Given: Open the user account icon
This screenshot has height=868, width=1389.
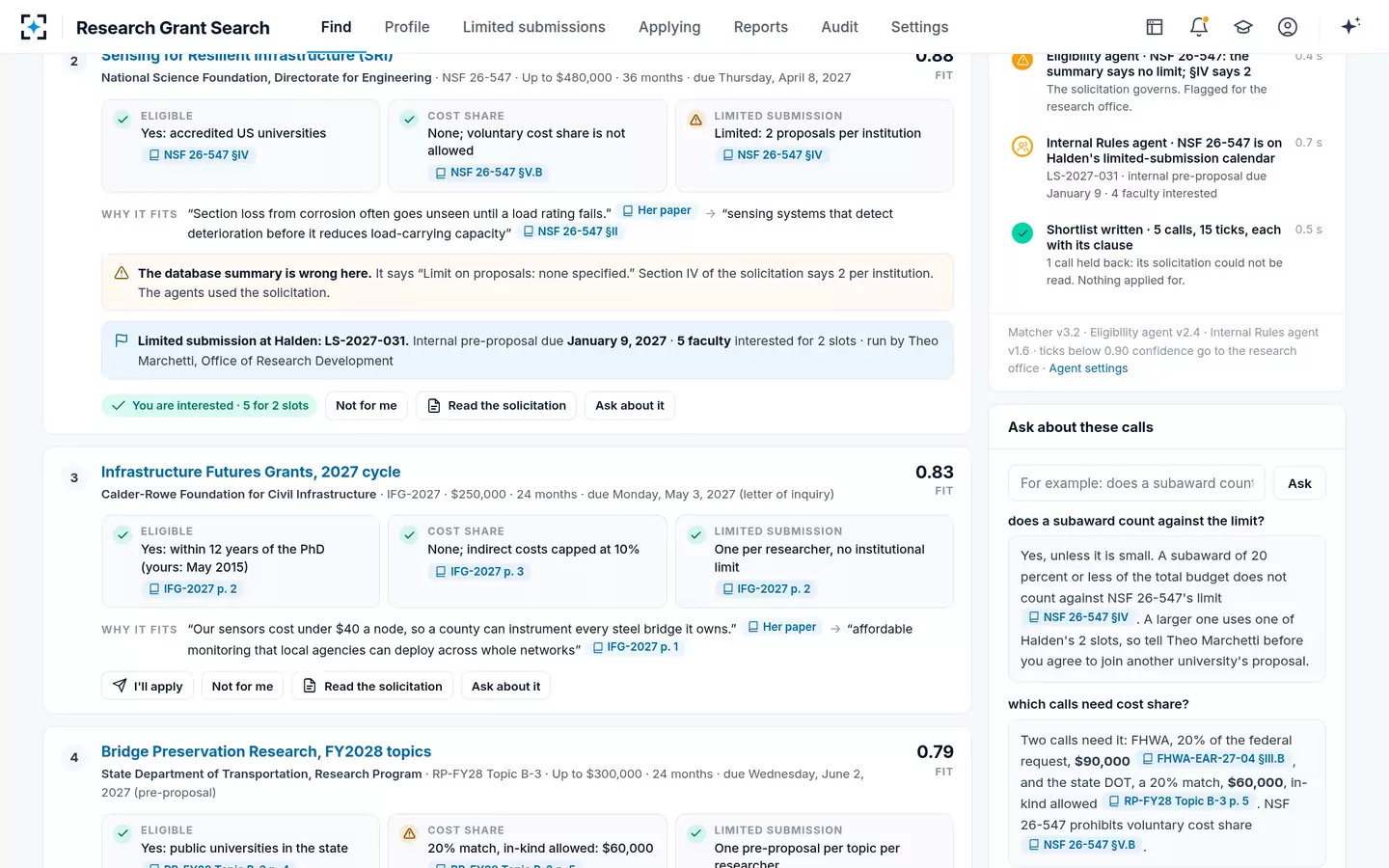Looking at the screenshot, I should click(1288, 27).
